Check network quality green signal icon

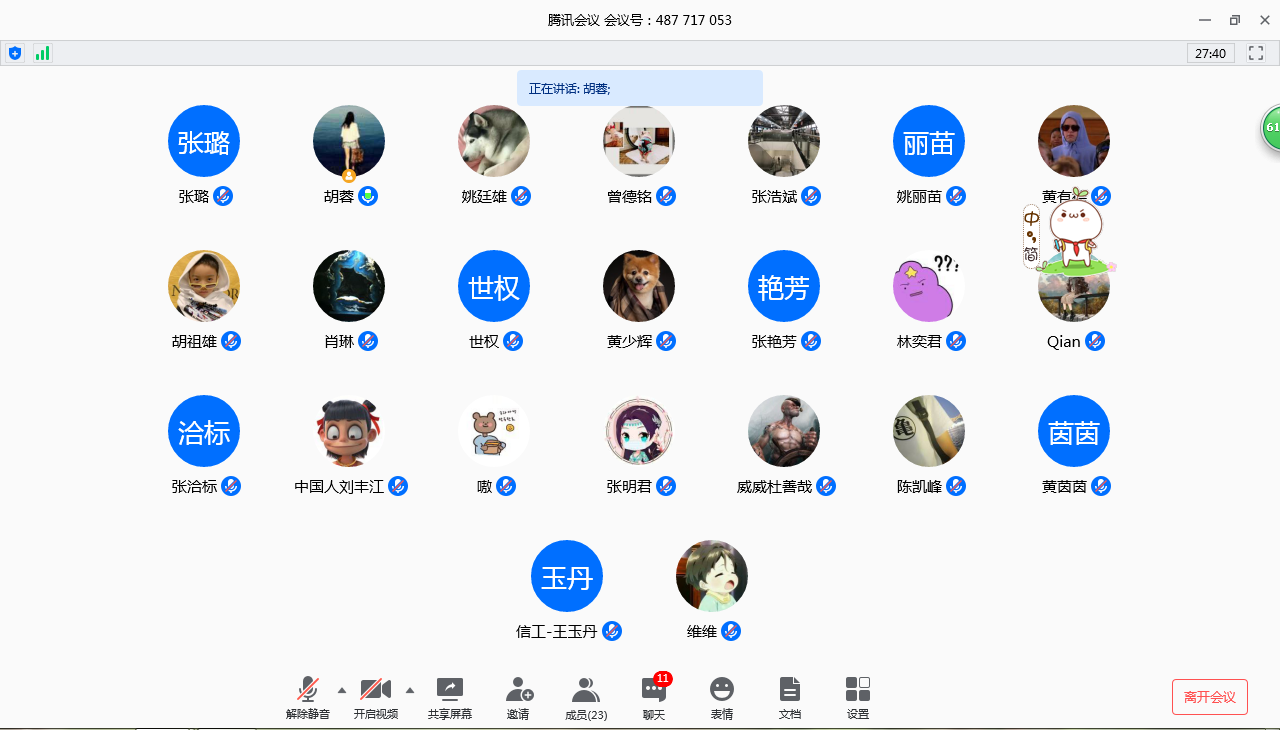(x=42, y=53)
